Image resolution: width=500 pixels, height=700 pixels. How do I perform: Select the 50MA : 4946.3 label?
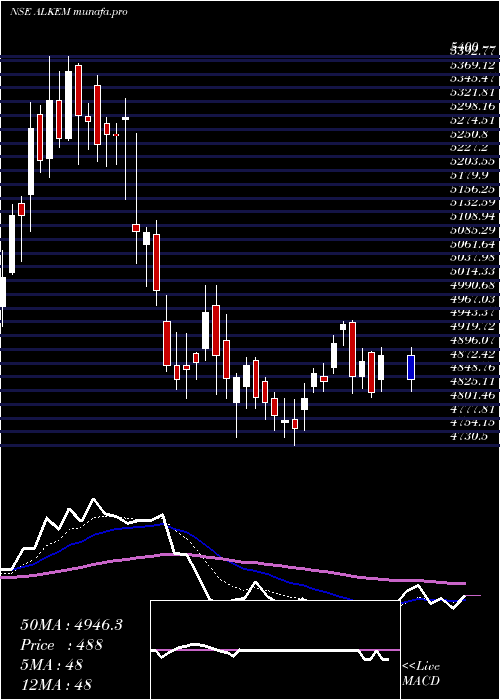pyautogui.click(x=71, y=625)
